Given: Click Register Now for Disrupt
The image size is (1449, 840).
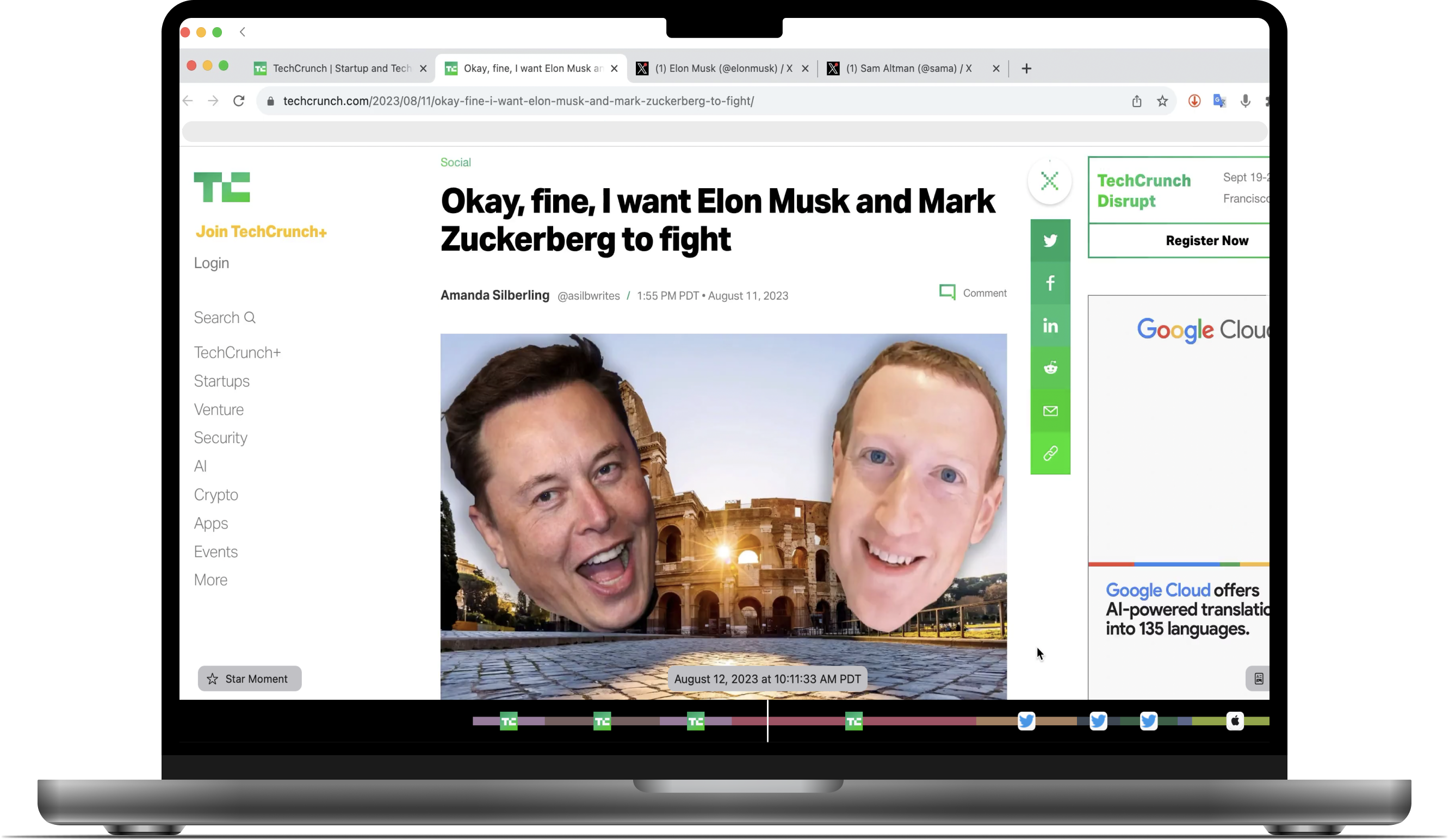Looking at the screenshot, I should [x=1207, y=240].
